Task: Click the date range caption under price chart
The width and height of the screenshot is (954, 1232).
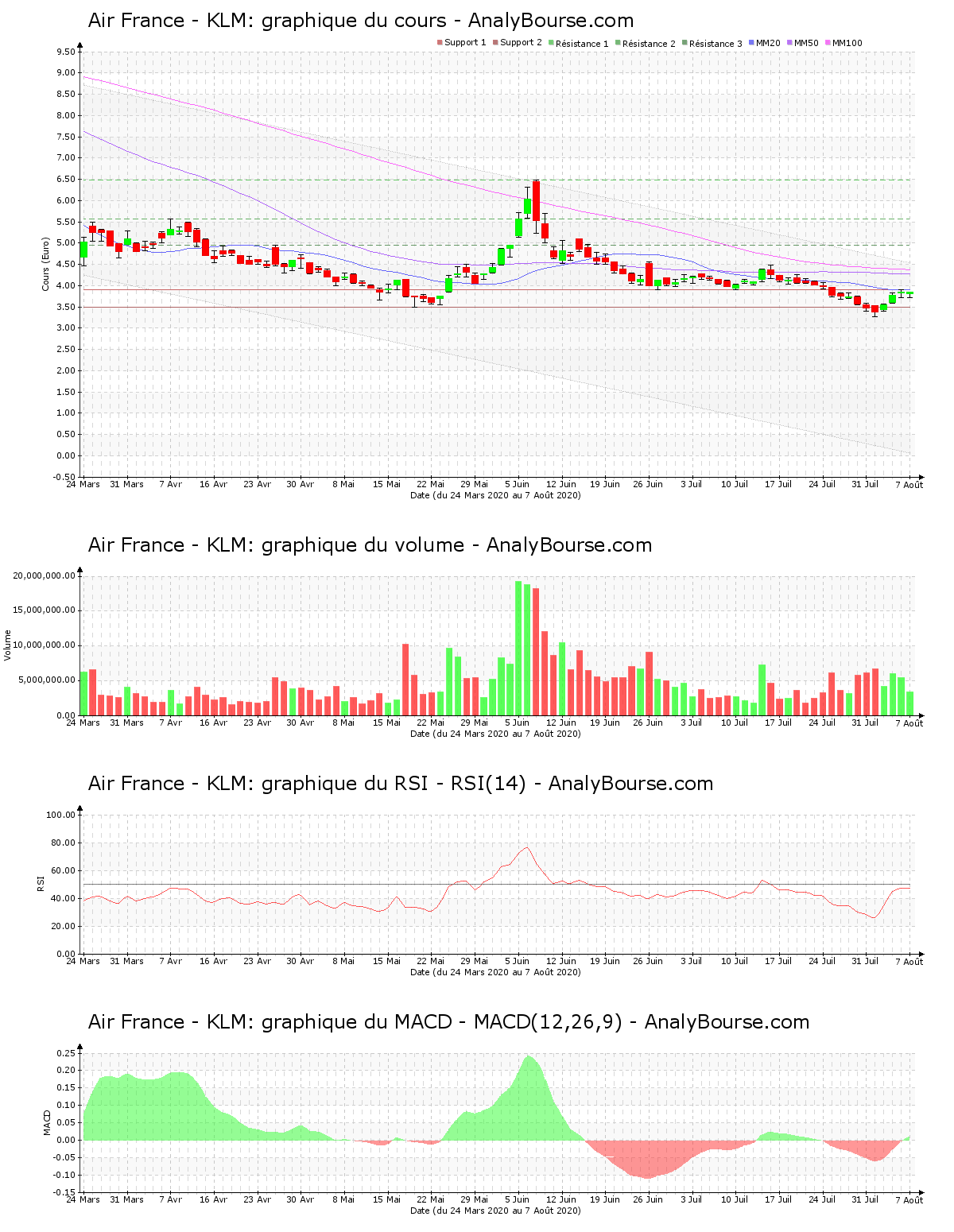Action: pyautogui.click(x=495, y=495)
